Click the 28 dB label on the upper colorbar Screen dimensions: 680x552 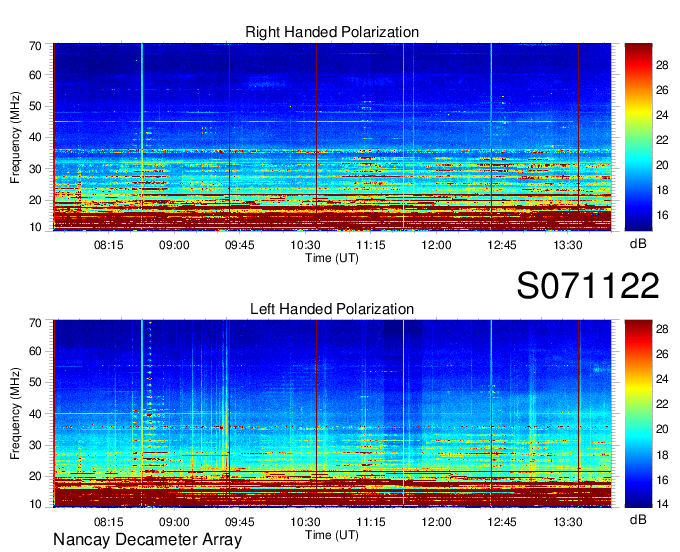point(662,65)
